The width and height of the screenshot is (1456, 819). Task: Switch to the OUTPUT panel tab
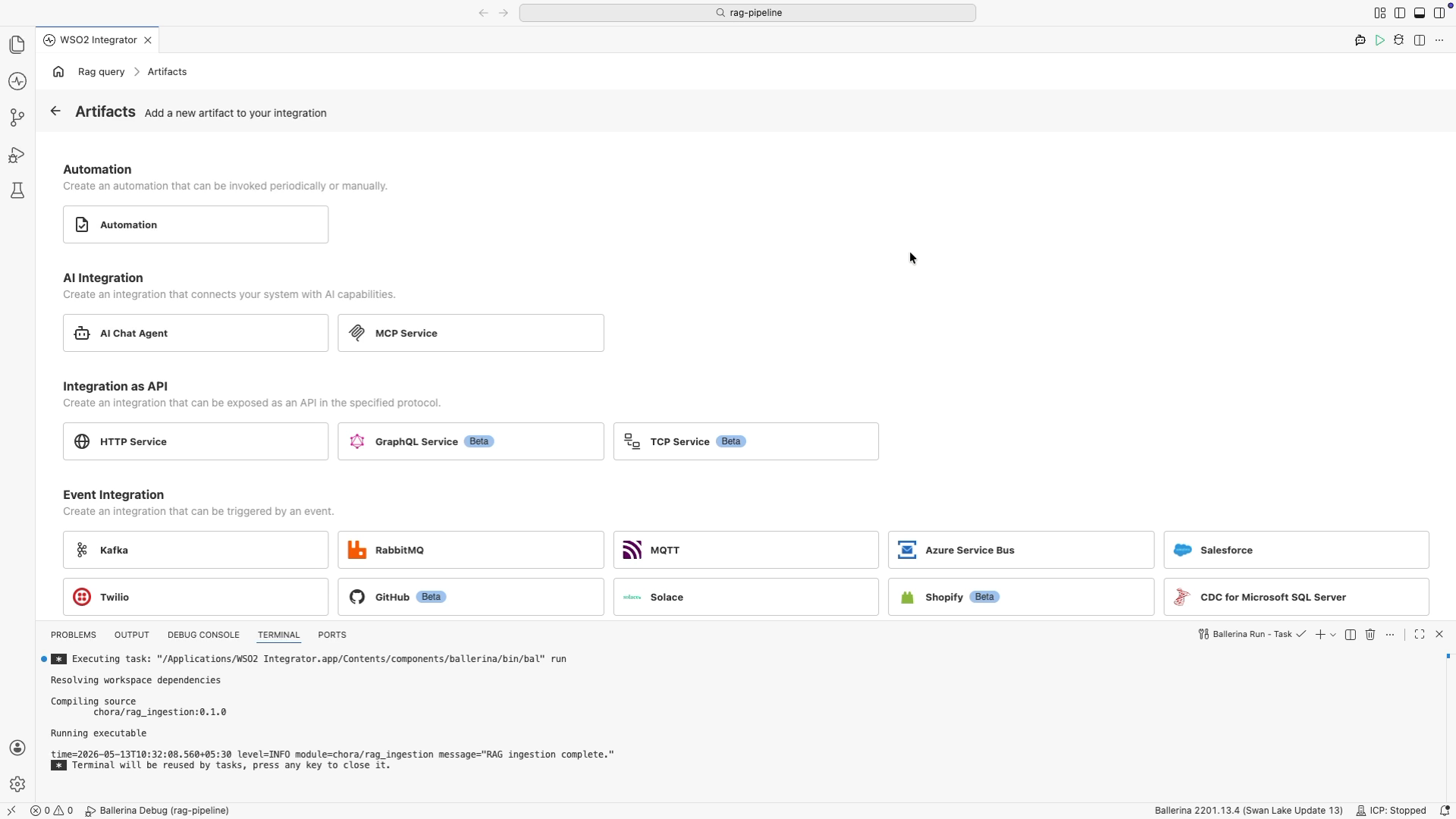click(132, 635)
